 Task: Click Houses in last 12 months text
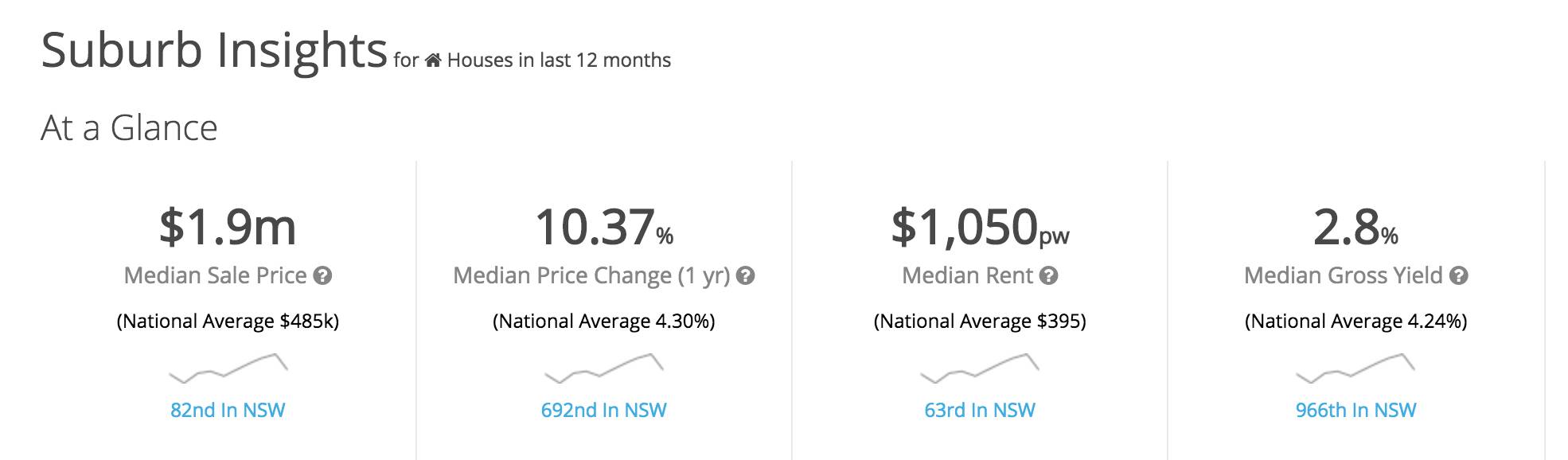[559, 60]
